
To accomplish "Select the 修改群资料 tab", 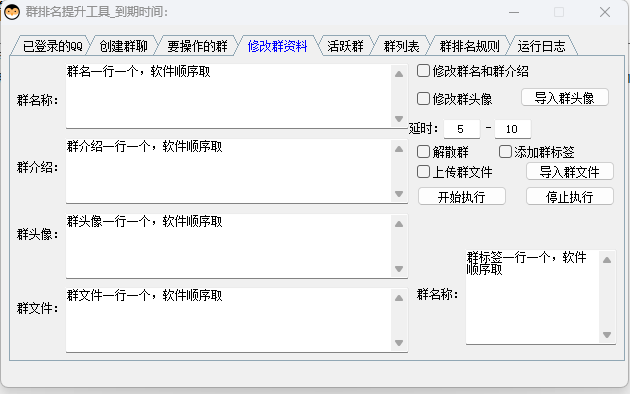I will pos(277,46).
